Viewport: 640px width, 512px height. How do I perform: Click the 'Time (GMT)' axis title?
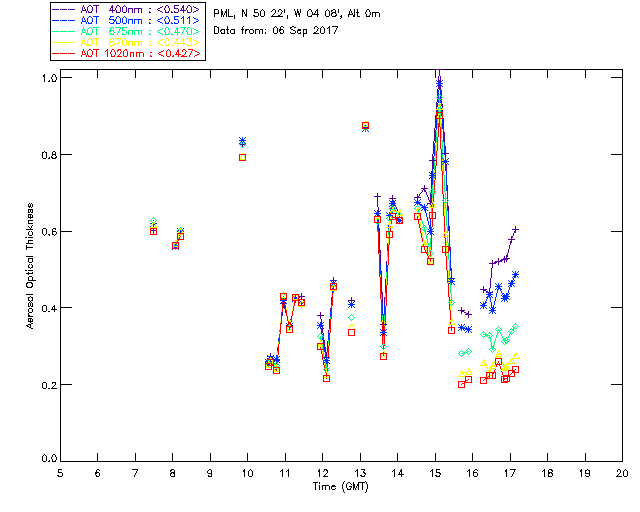point(340,487)
